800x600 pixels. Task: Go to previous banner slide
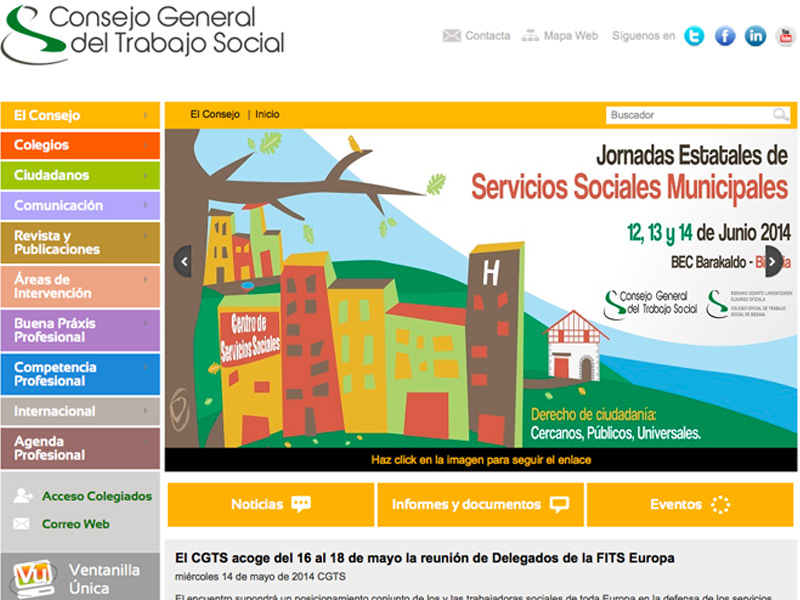182,261
